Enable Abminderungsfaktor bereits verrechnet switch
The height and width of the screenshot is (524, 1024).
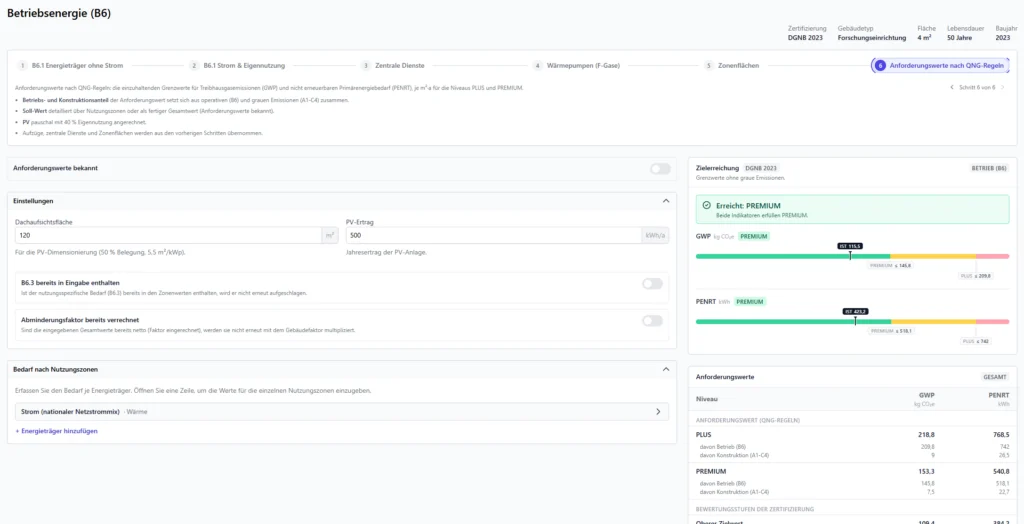pos(652,321)
